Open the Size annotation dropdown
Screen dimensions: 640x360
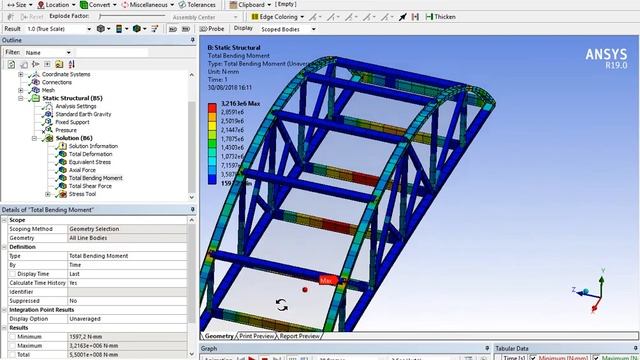tap(19, 5)
